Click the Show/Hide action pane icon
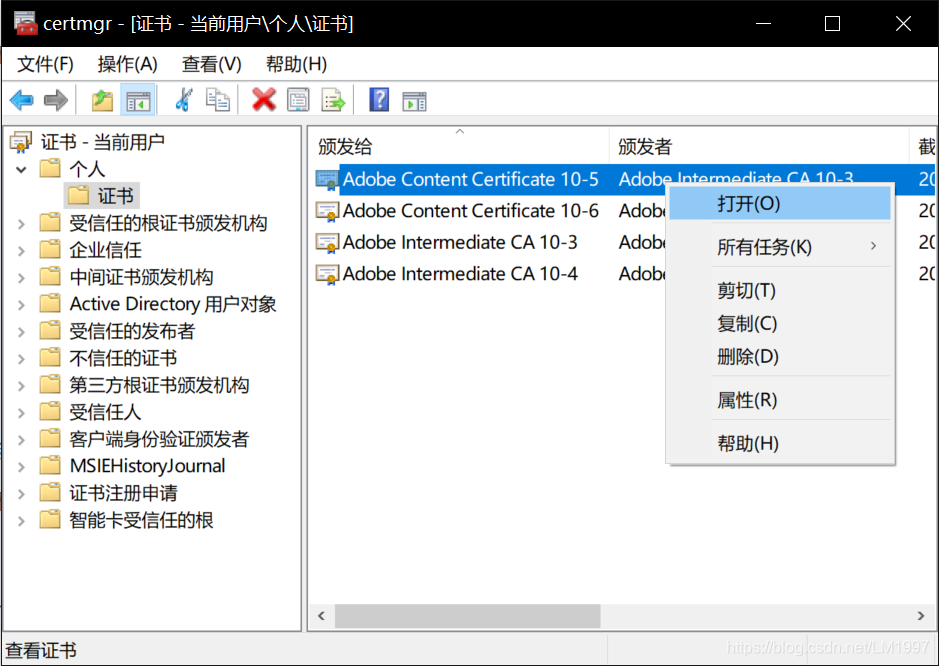The height and width of the screenshot is (666, 939). (414, 101)
